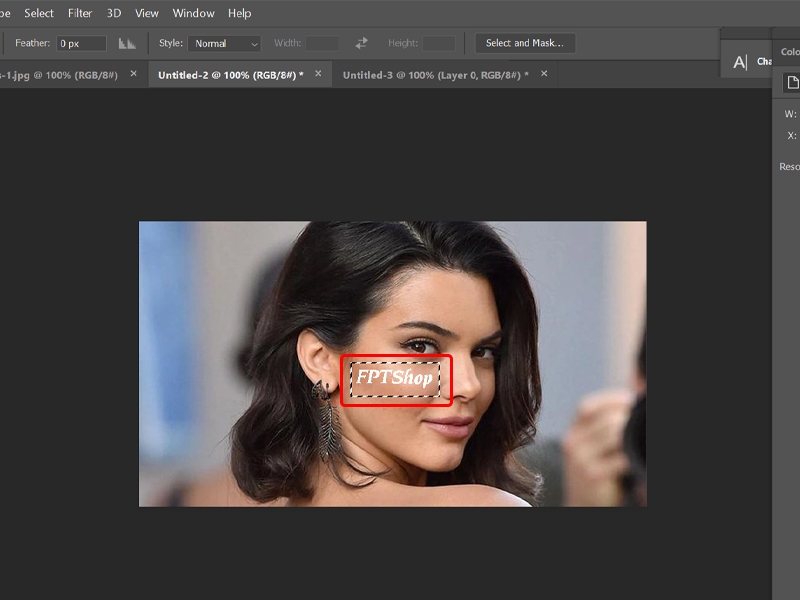Open the Help menu
Screen dimensions: 800x600
click(x=239, y=13)
